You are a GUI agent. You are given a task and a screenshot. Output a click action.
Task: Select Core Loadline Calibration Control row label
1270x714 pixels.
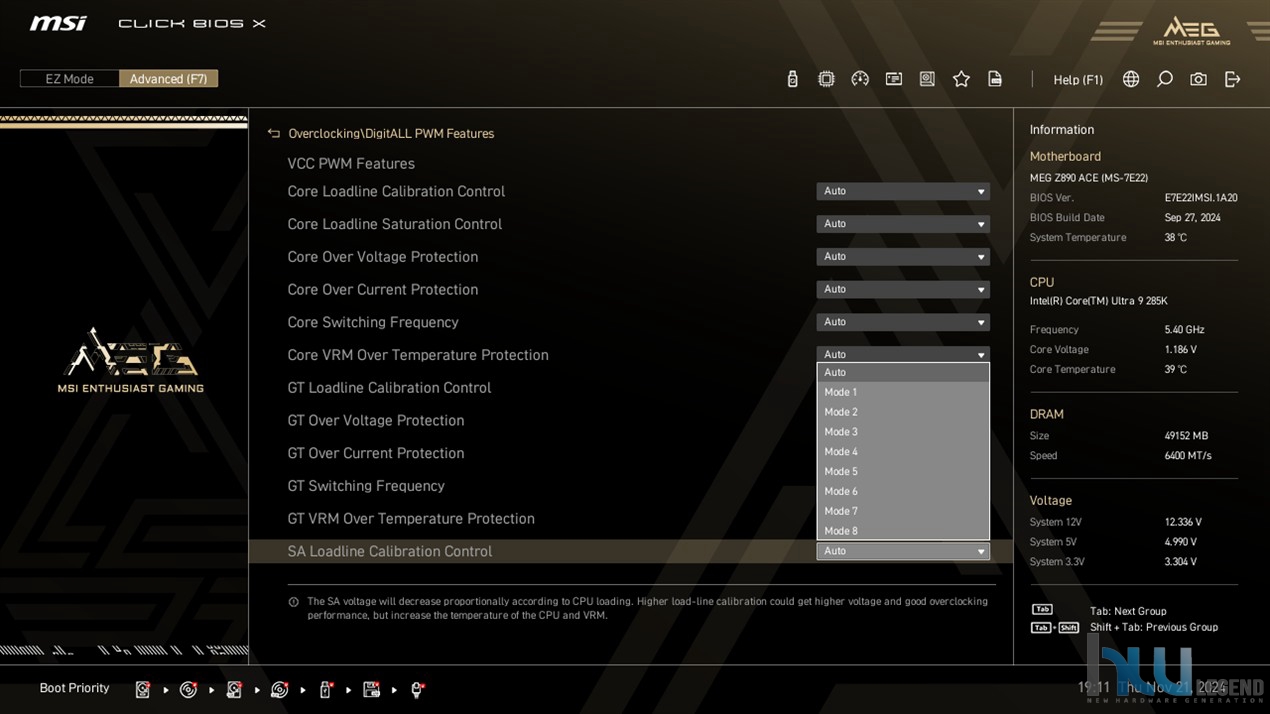pos(396,191)
